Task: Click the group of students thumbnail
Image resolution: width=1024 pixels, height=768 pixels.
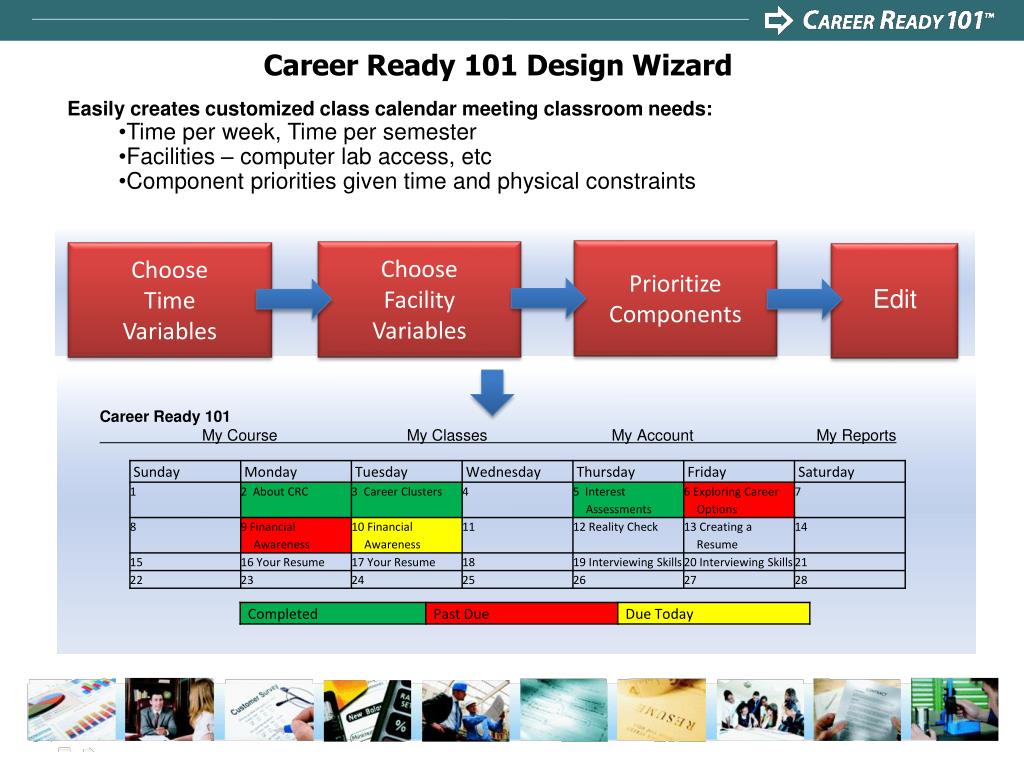Action: point(760,710)
